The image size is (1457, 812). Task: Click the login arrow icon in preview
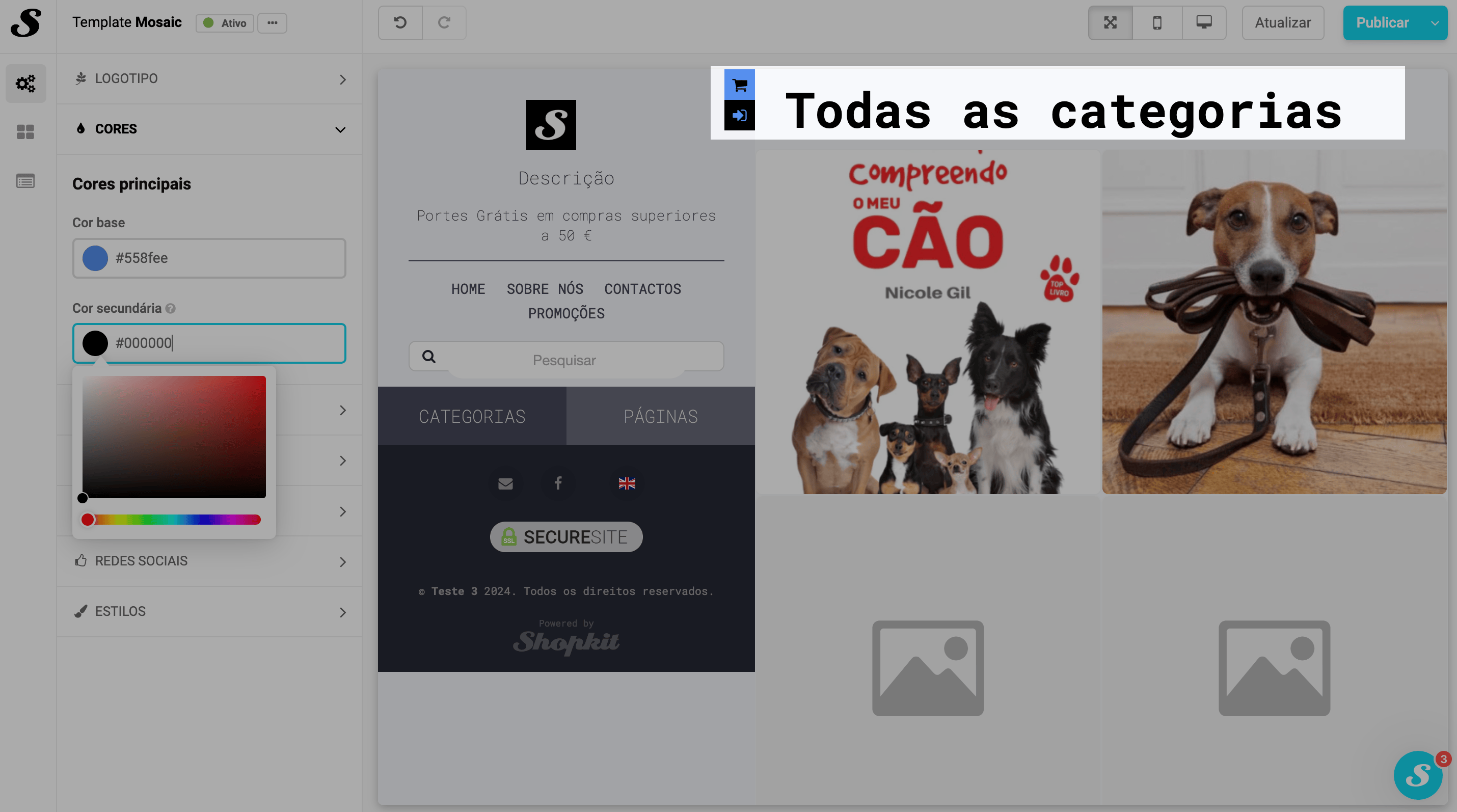739,115
